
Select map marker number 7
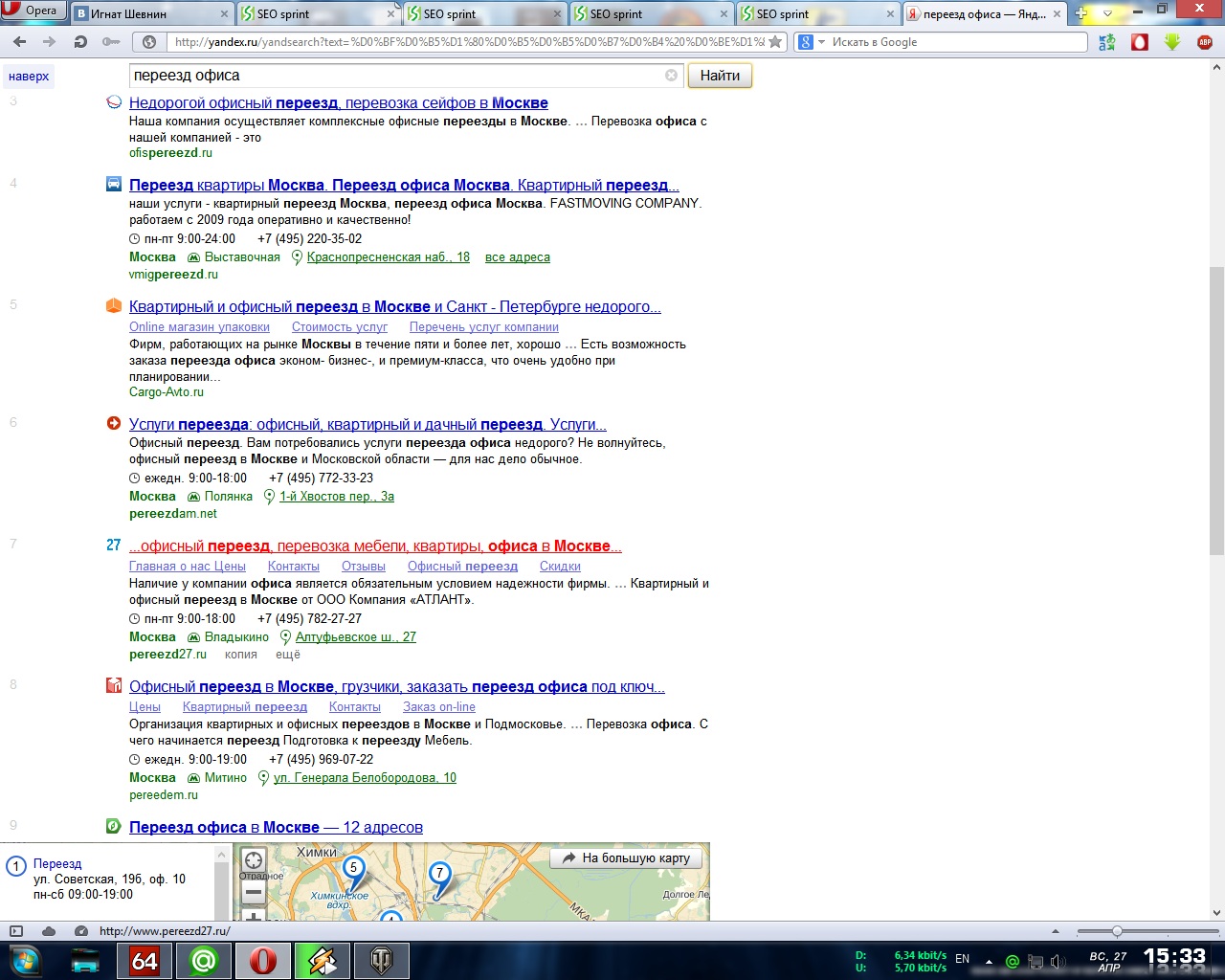pos(439,876)
